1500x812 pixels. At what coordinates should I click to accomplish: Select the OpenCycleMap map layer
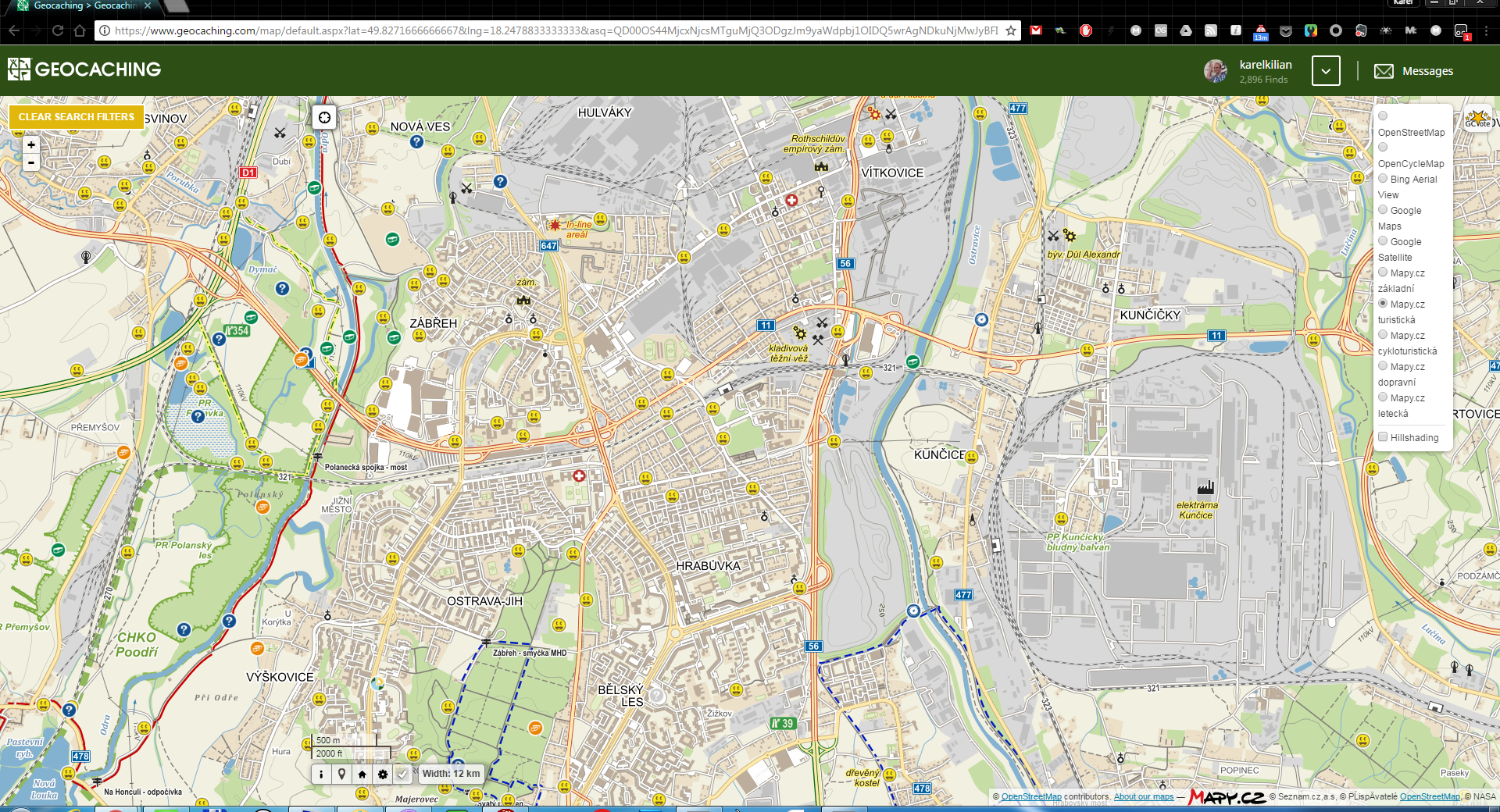[x=1383, y=148]
